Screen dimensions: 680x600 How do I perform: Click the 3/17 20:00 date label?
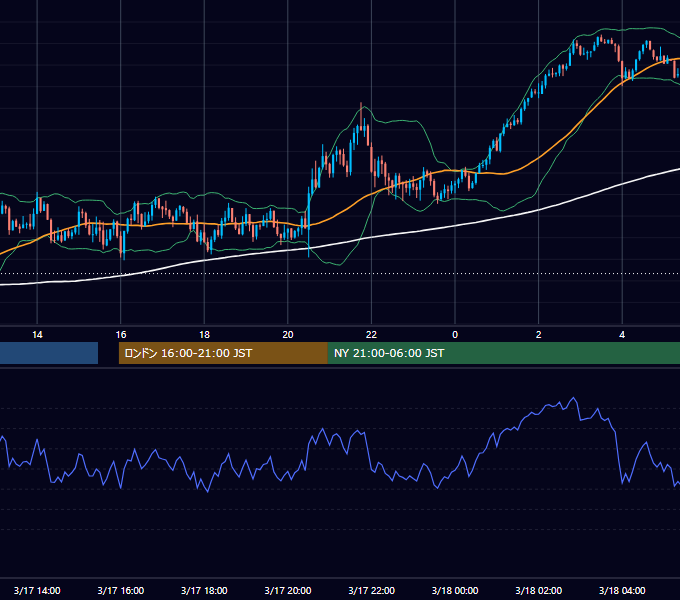(288, 590)
